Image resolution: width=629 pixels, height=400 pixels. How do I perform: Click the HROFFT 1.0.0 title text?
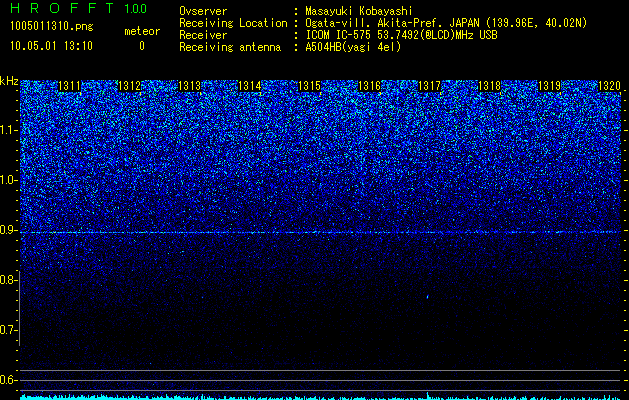coord(79,8)
